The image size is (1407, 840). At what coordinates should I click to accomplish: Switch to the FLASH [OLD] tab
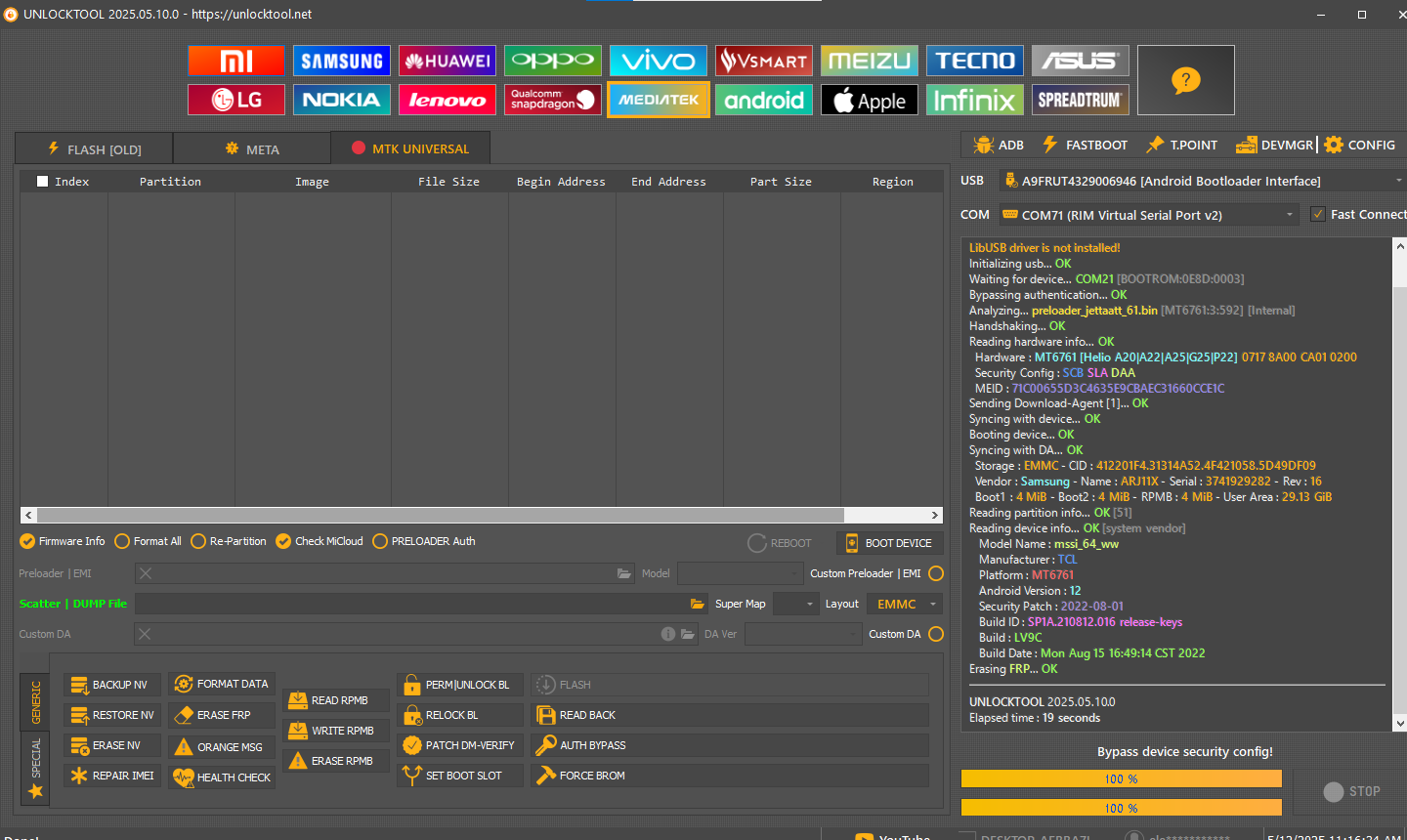click(x=94, y=148)
